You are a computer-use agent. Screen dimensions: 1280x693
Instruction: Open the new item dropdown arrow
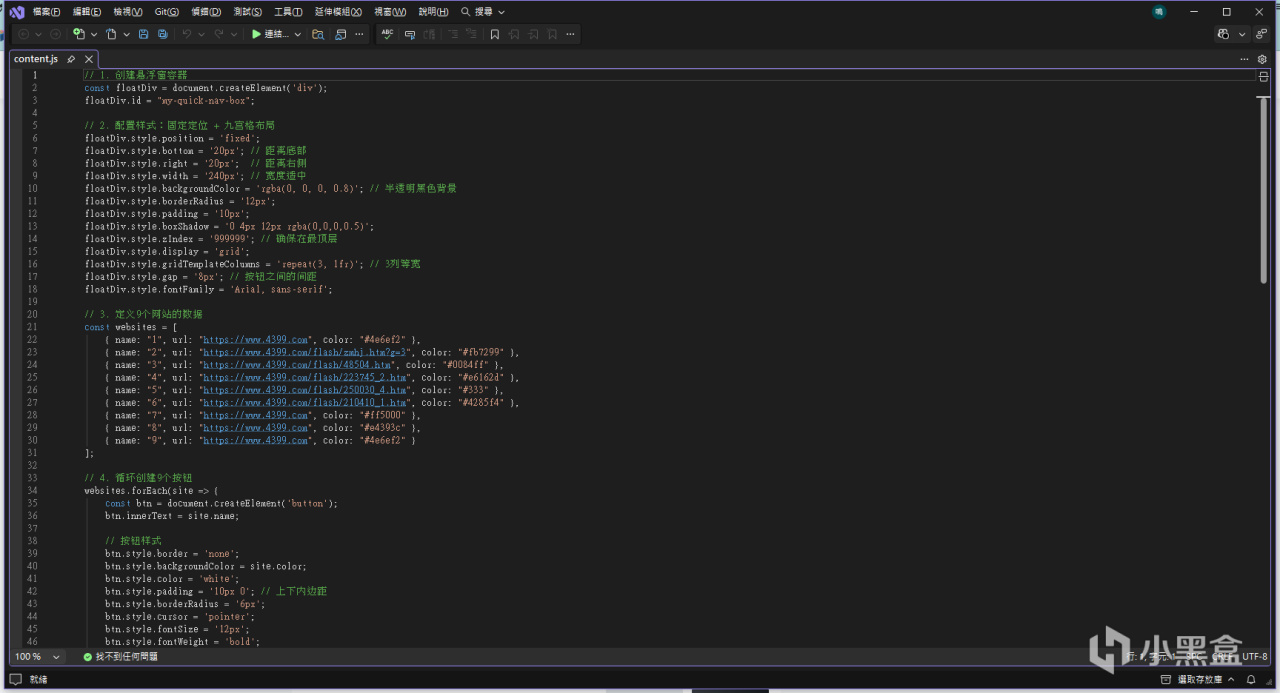coord(94,34)
